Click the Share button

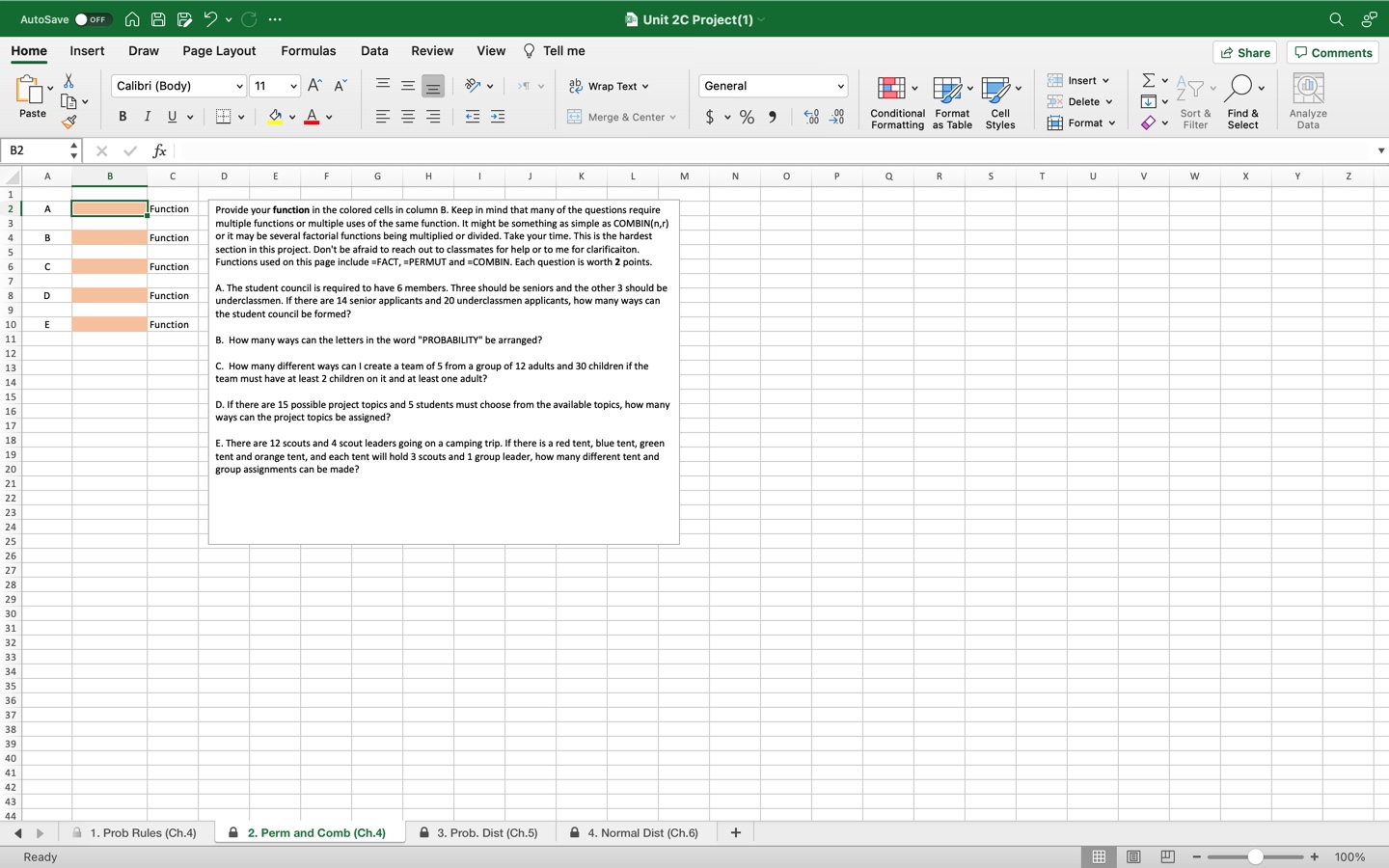click(x=1245, y=53)
